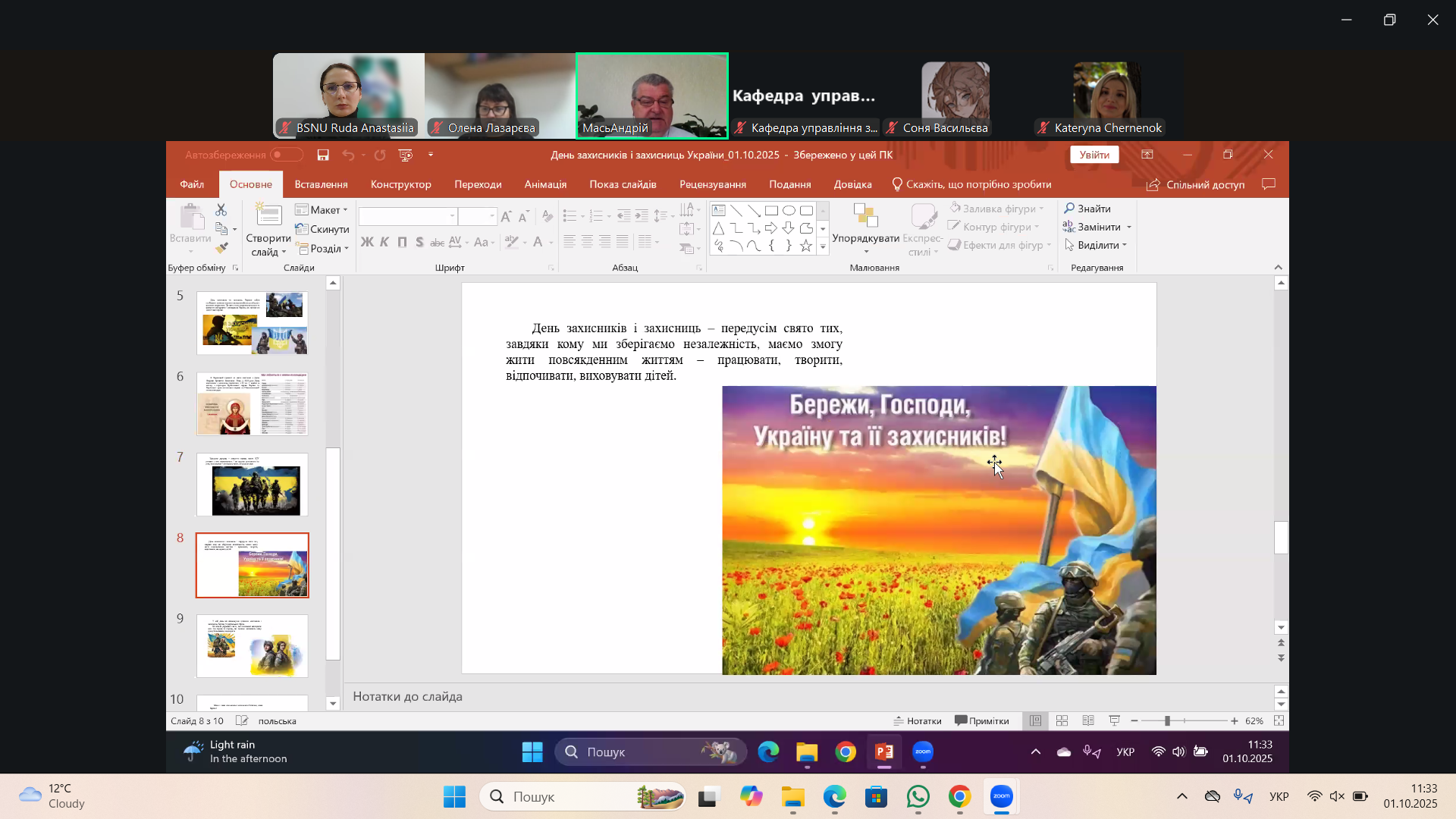Switch to slide sorter view
The image size is (1456, 819).
click(x=1062, y=720)
